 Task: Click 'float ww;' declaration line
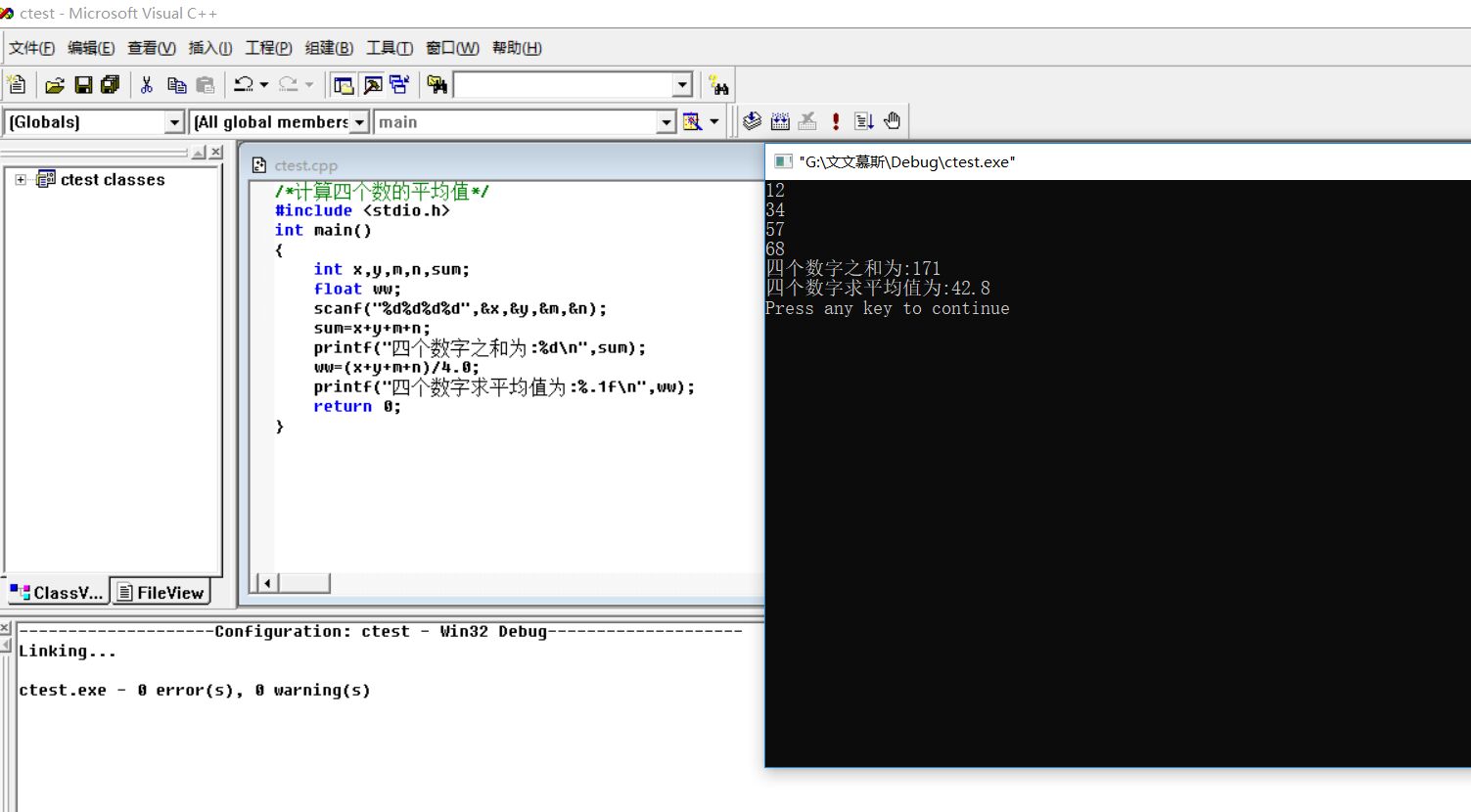(x=357, y=289)
